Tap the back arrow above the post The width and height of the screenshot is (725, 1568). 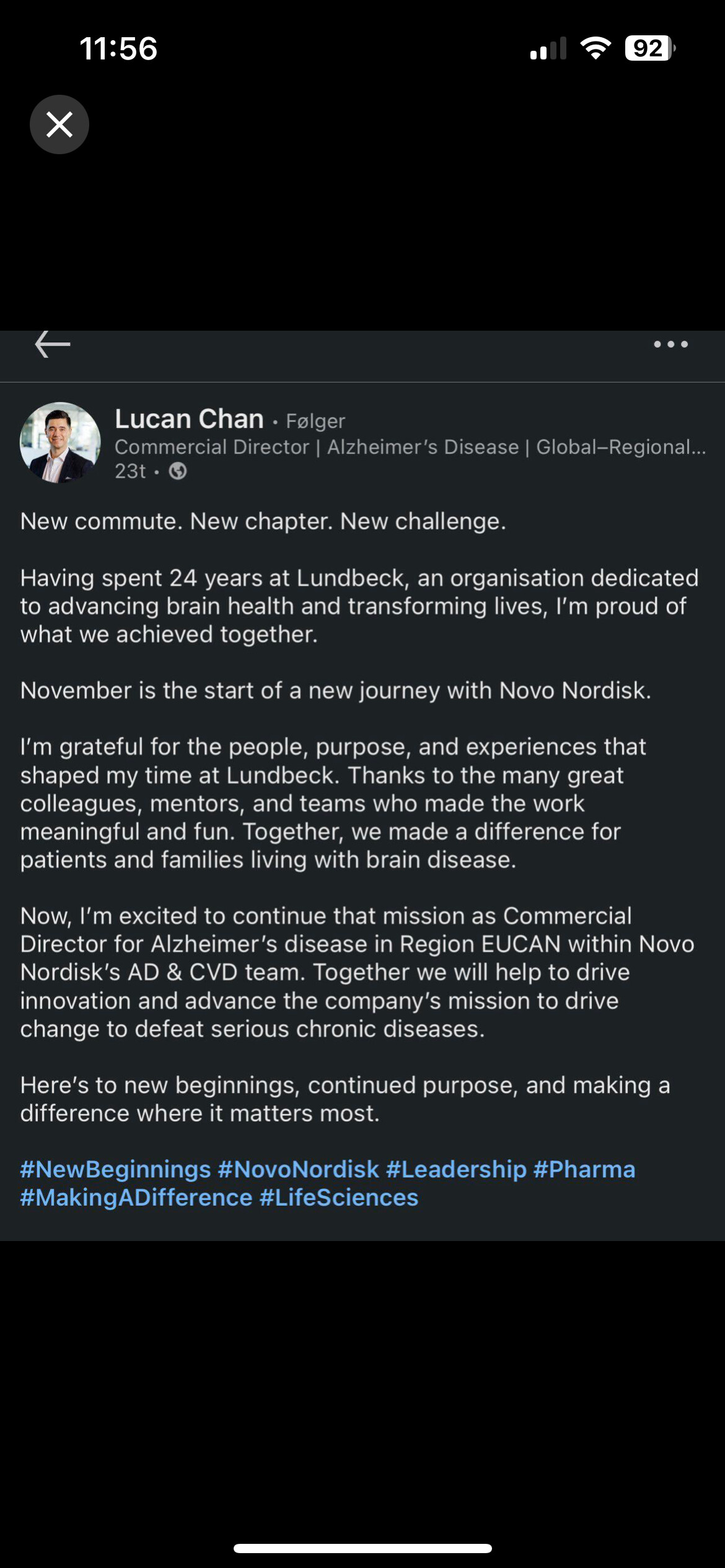[53, 344]
